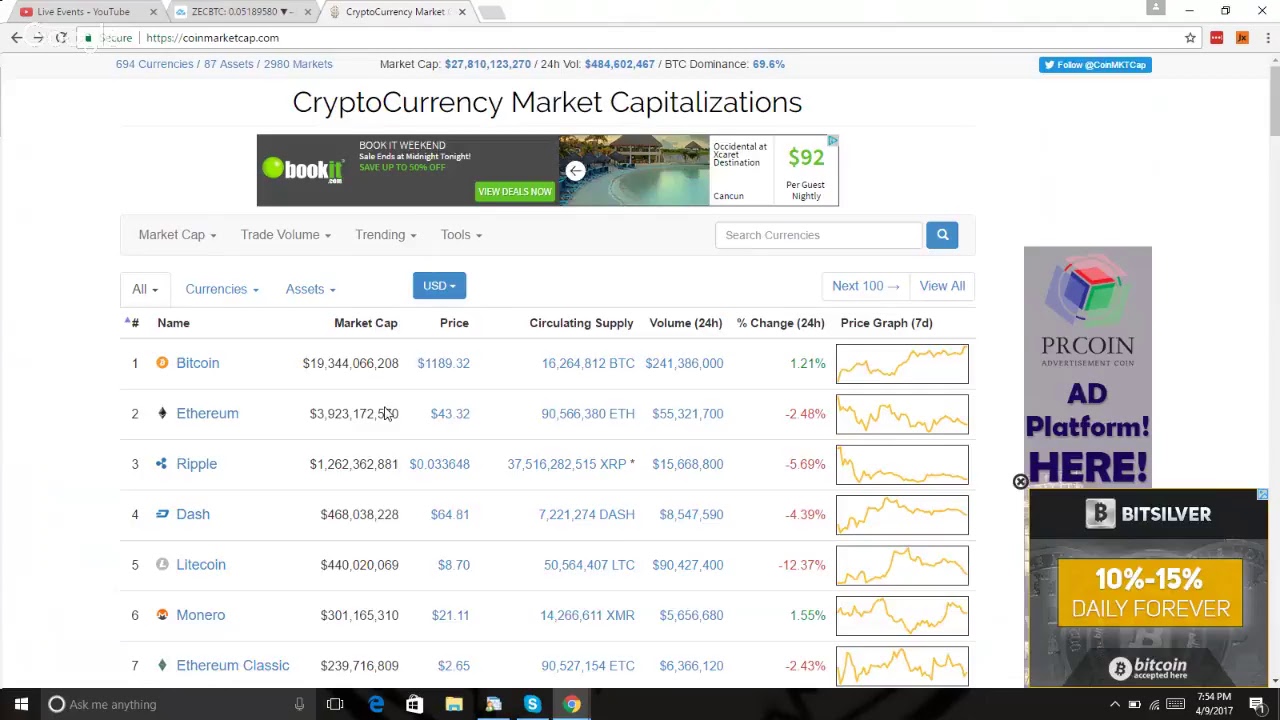Sort table by rank number column
This screenshot has height=720, width=1280.
click(131, 323)
